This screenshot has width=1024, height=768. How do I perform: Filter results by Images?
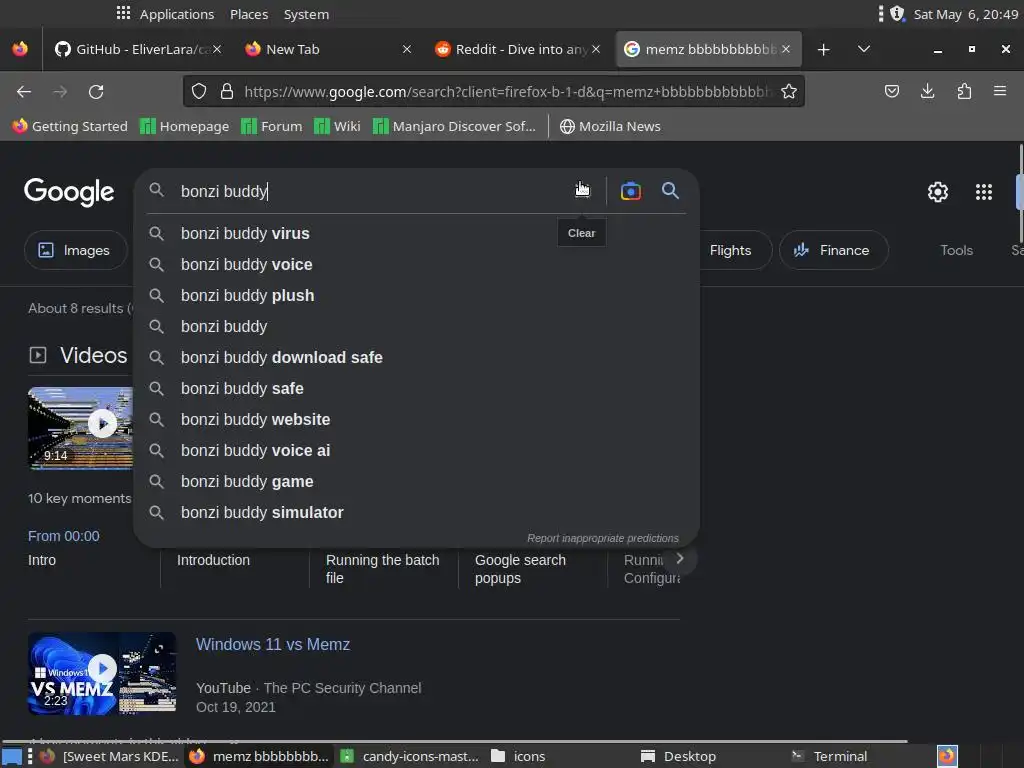(x=75, y=250)
